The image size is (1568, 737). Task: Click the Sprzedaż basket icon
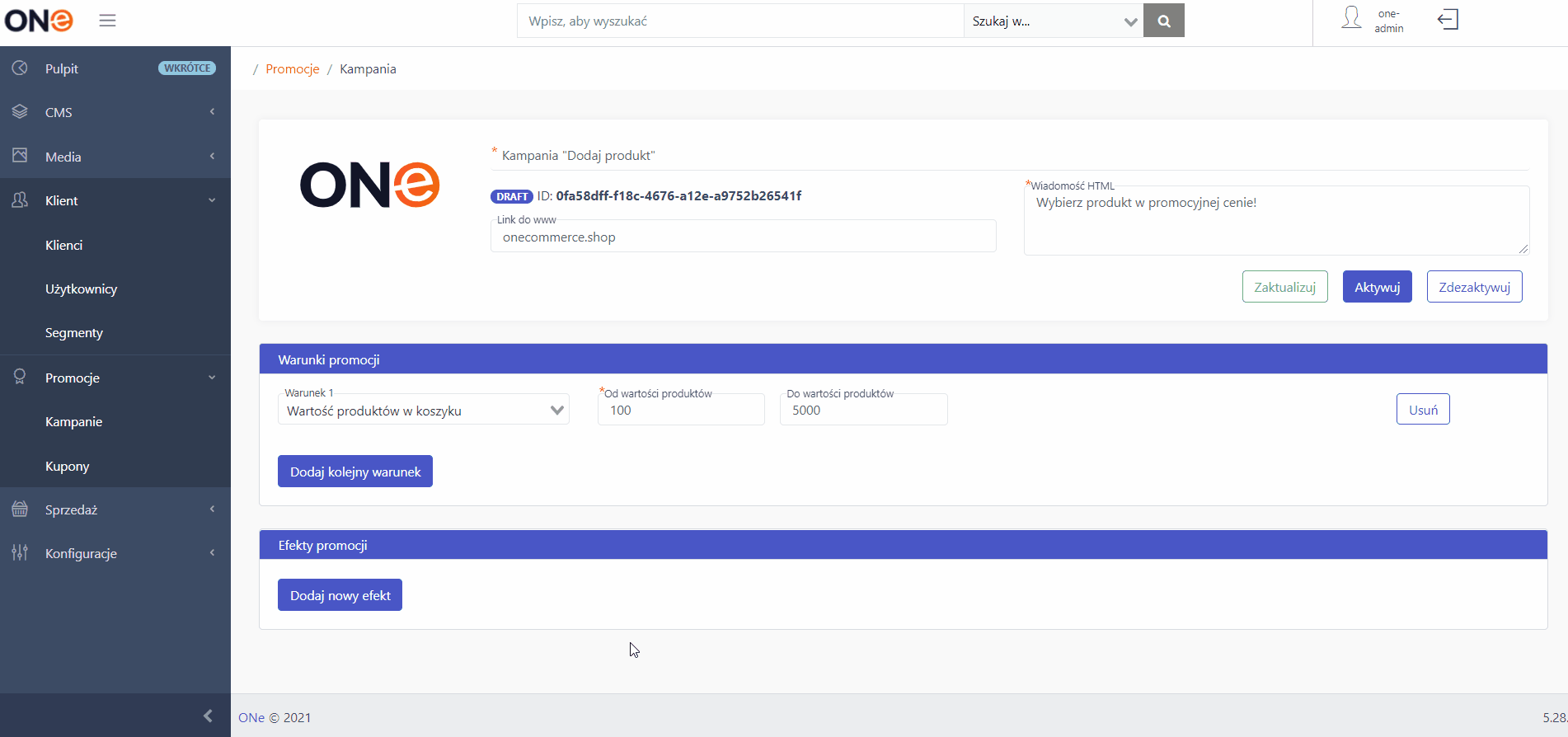20,509
